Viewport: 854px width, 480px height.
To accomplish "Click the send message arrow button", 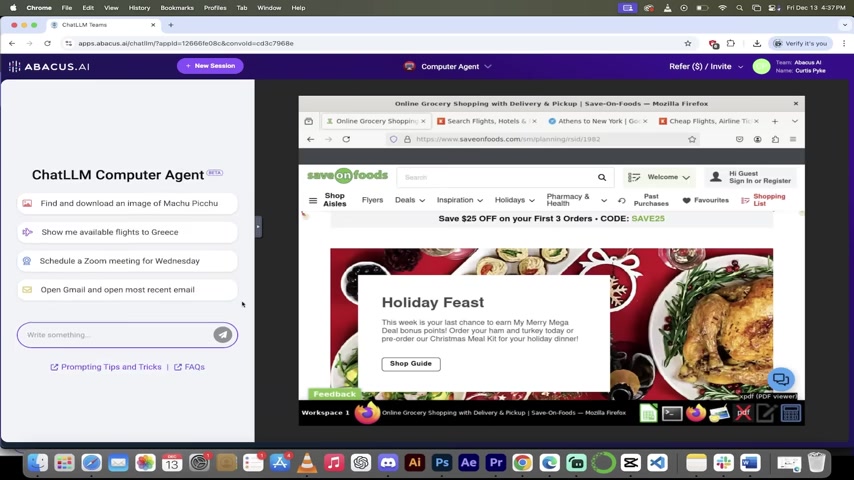I will click(x=223, y=335).
